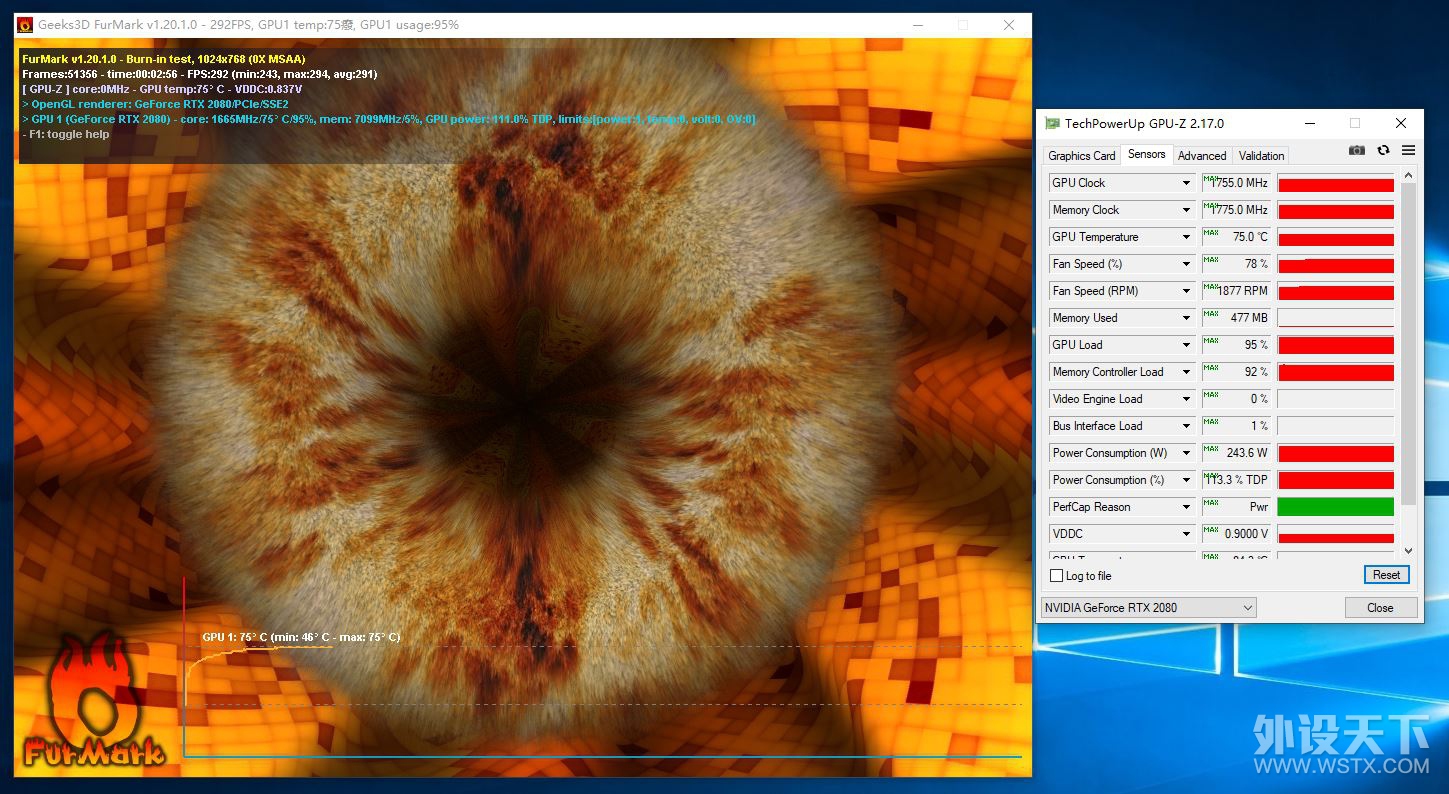Viewport: 1449px width, 794px height.
Task: Click the Memory Clock value 1775.0 MHz
Action: click(x=1236, y=210)
